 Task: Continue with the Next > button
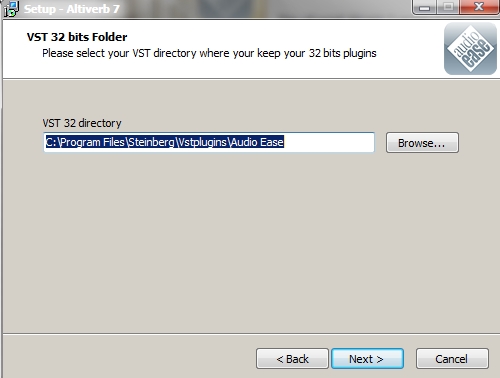click(367, 359)
